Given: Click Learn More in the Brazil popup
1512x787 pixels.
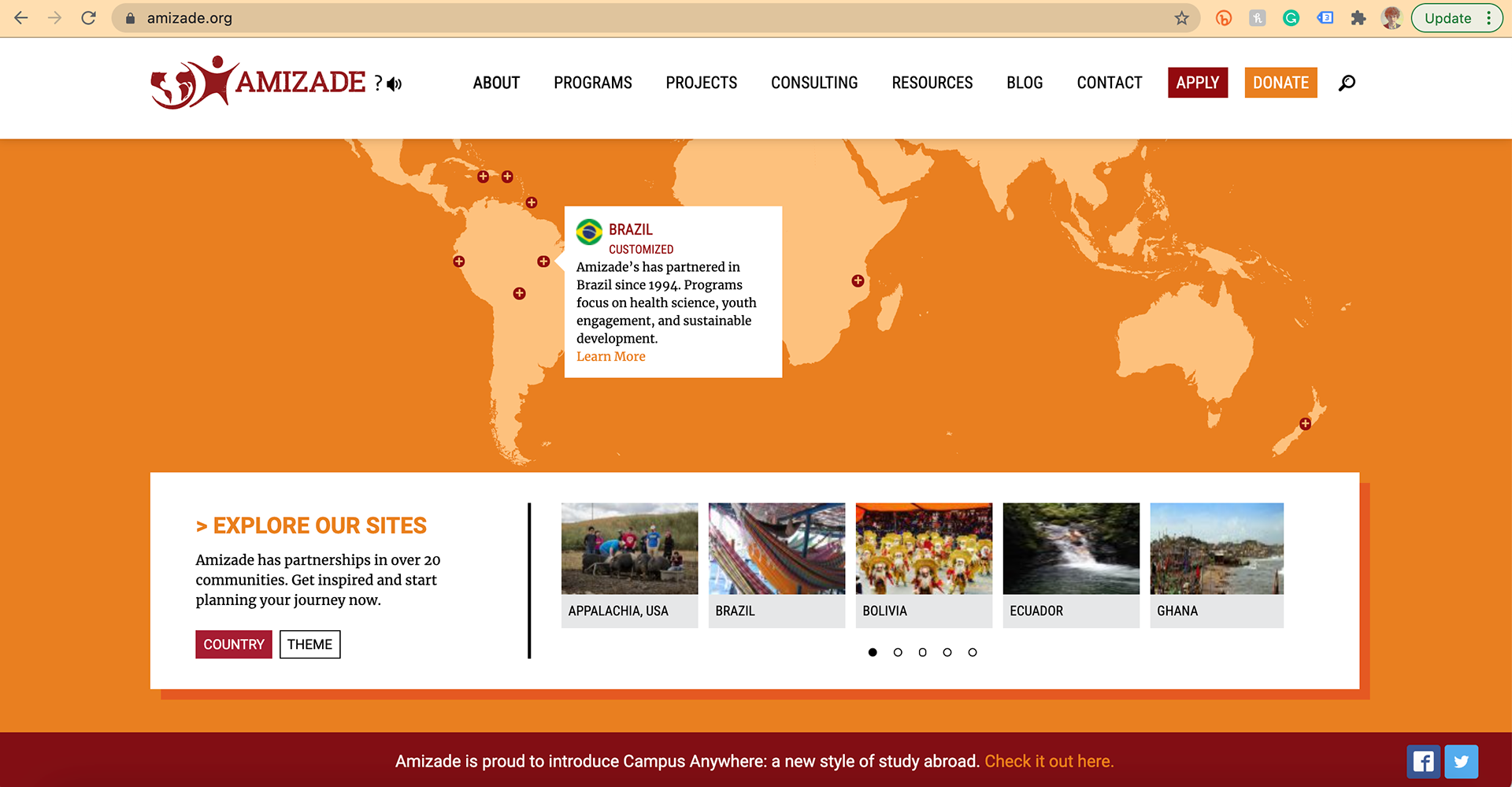Looking at the screenshot, I should coord(610,356).
